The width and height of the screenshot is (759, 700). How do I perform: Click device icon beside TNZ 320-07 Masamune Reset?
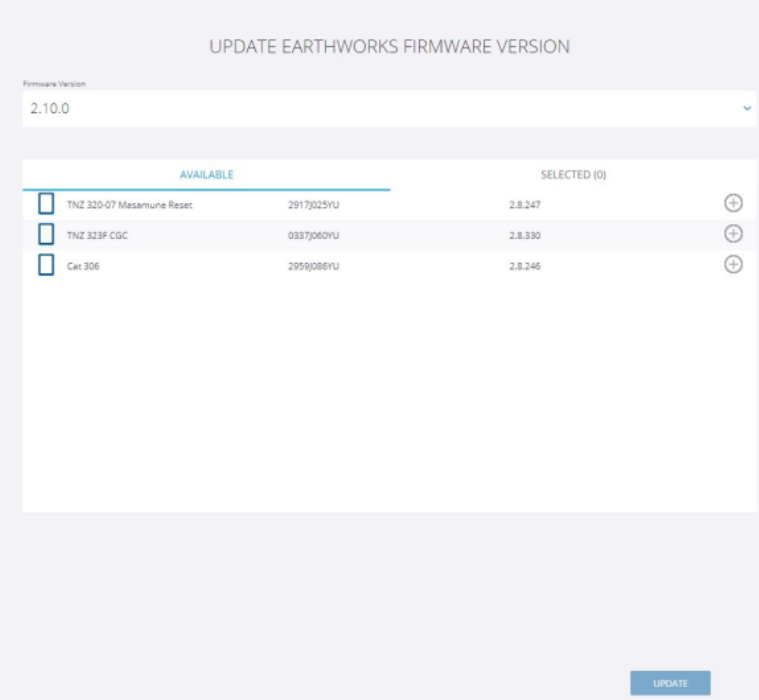(x=46, y=204)
